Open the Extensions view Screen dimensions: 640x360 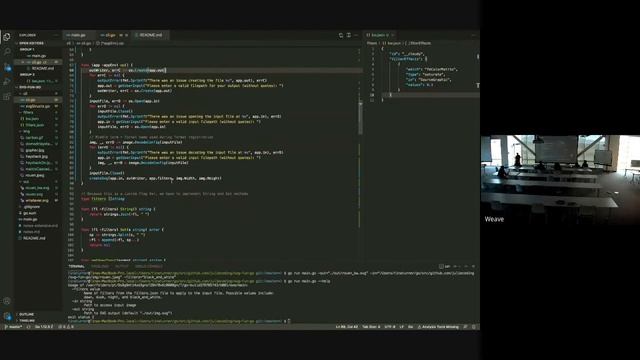[x=7, y=97]
